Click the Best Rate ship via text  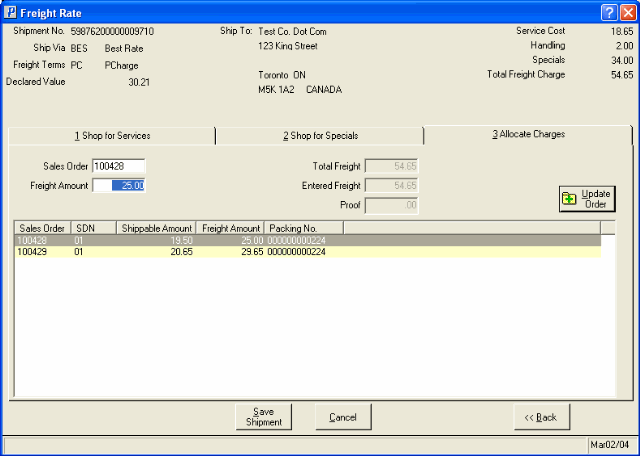[124, 49]
